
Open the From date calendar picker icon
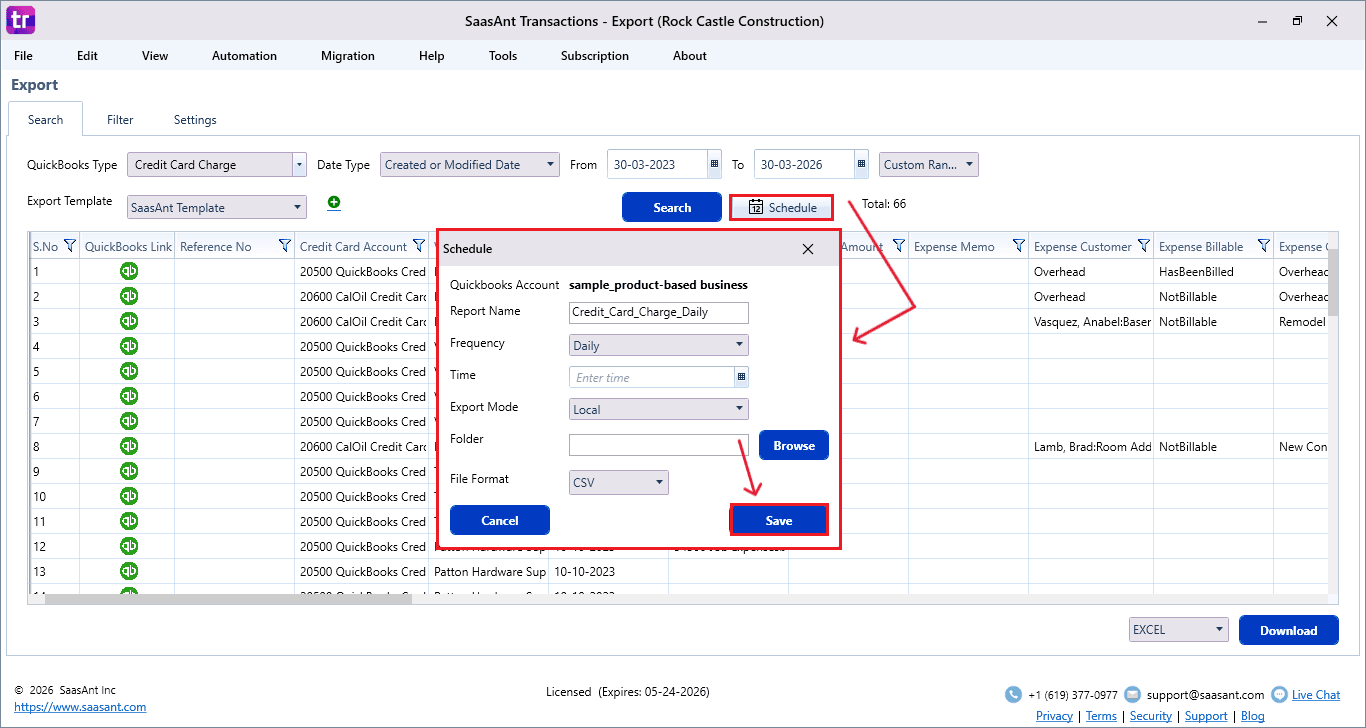pyautogui.click(x=714, y=165)
